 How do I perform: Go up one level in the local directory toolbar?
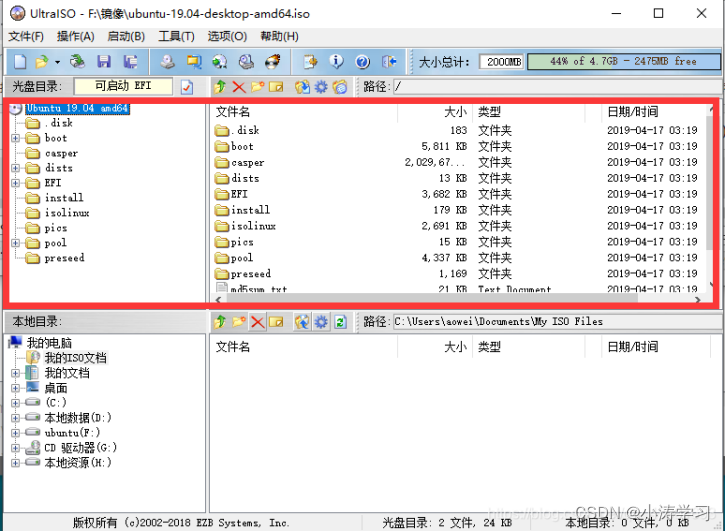point(220,322)
